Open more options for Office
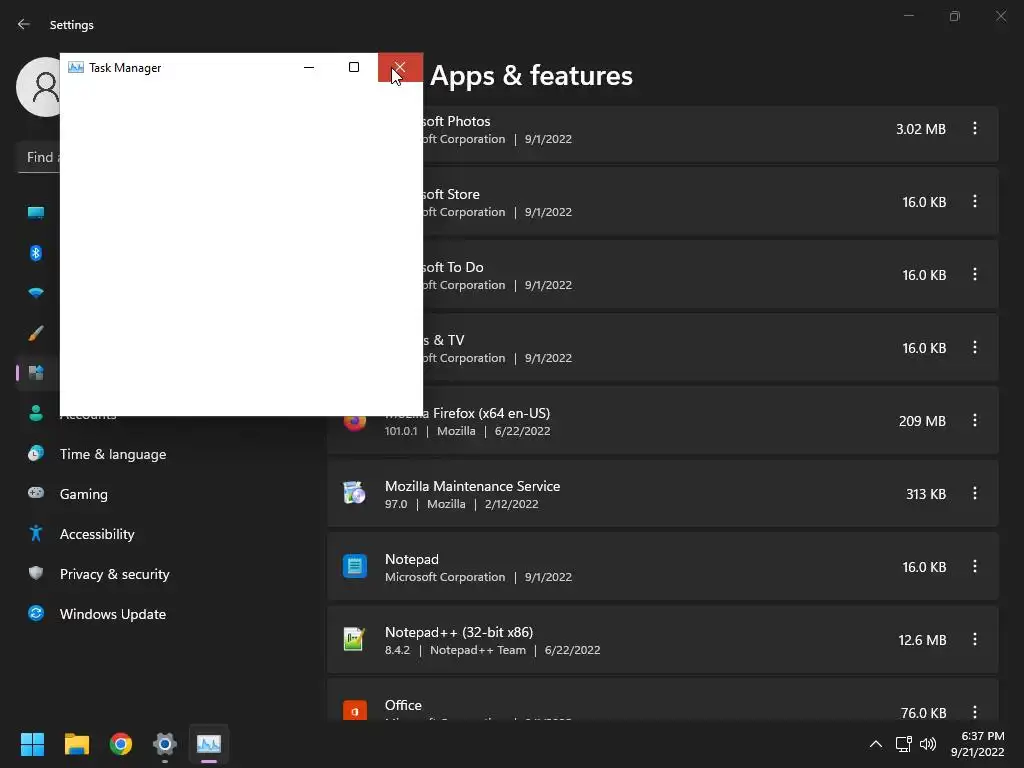Viewport: 1024px width, 768px height. [975, 712]
